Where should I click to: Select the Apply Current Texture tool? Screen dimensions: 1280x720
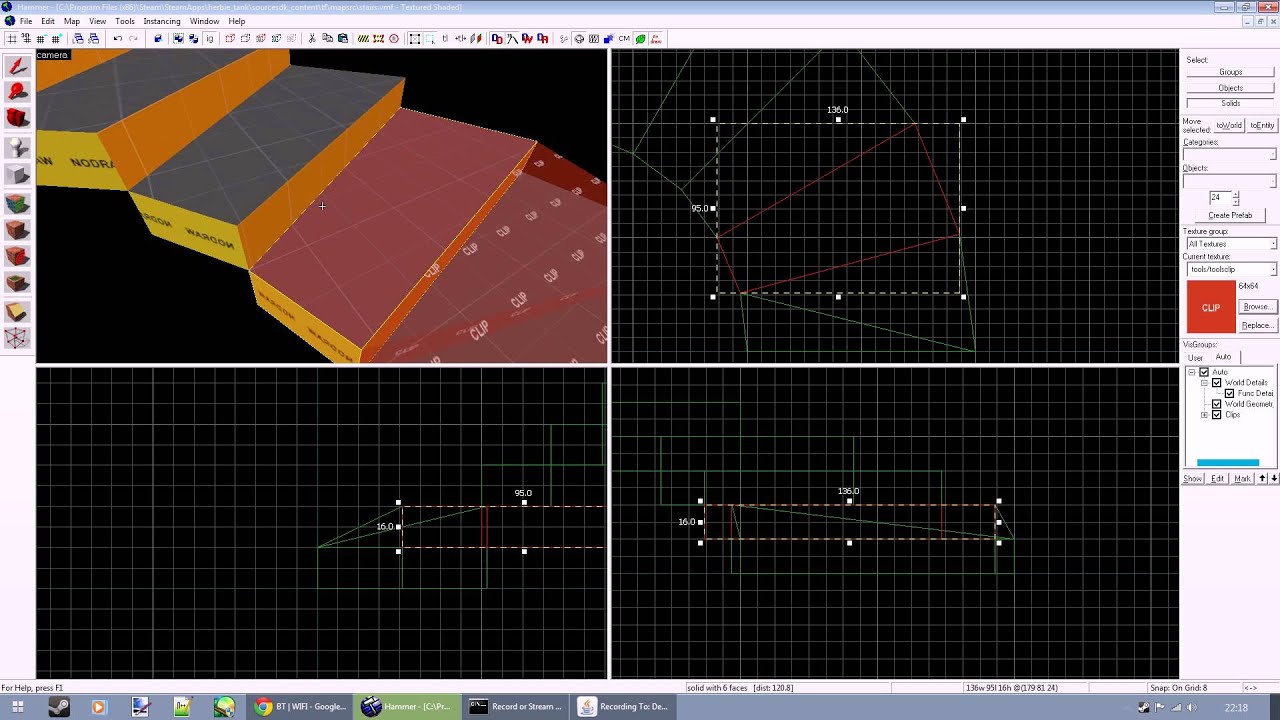coord(17,230)
